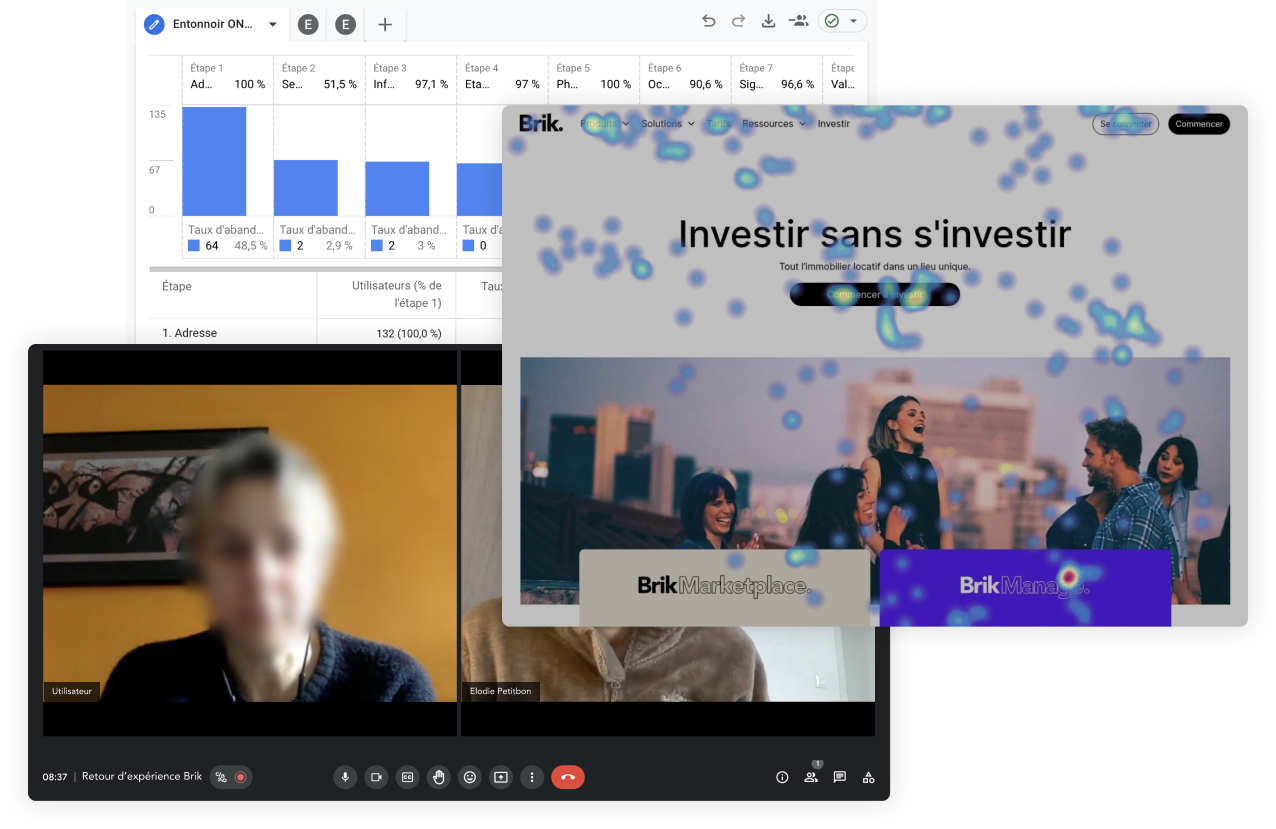
Task: Click the green checkmark data quality icon
Action: coord(832,21)
